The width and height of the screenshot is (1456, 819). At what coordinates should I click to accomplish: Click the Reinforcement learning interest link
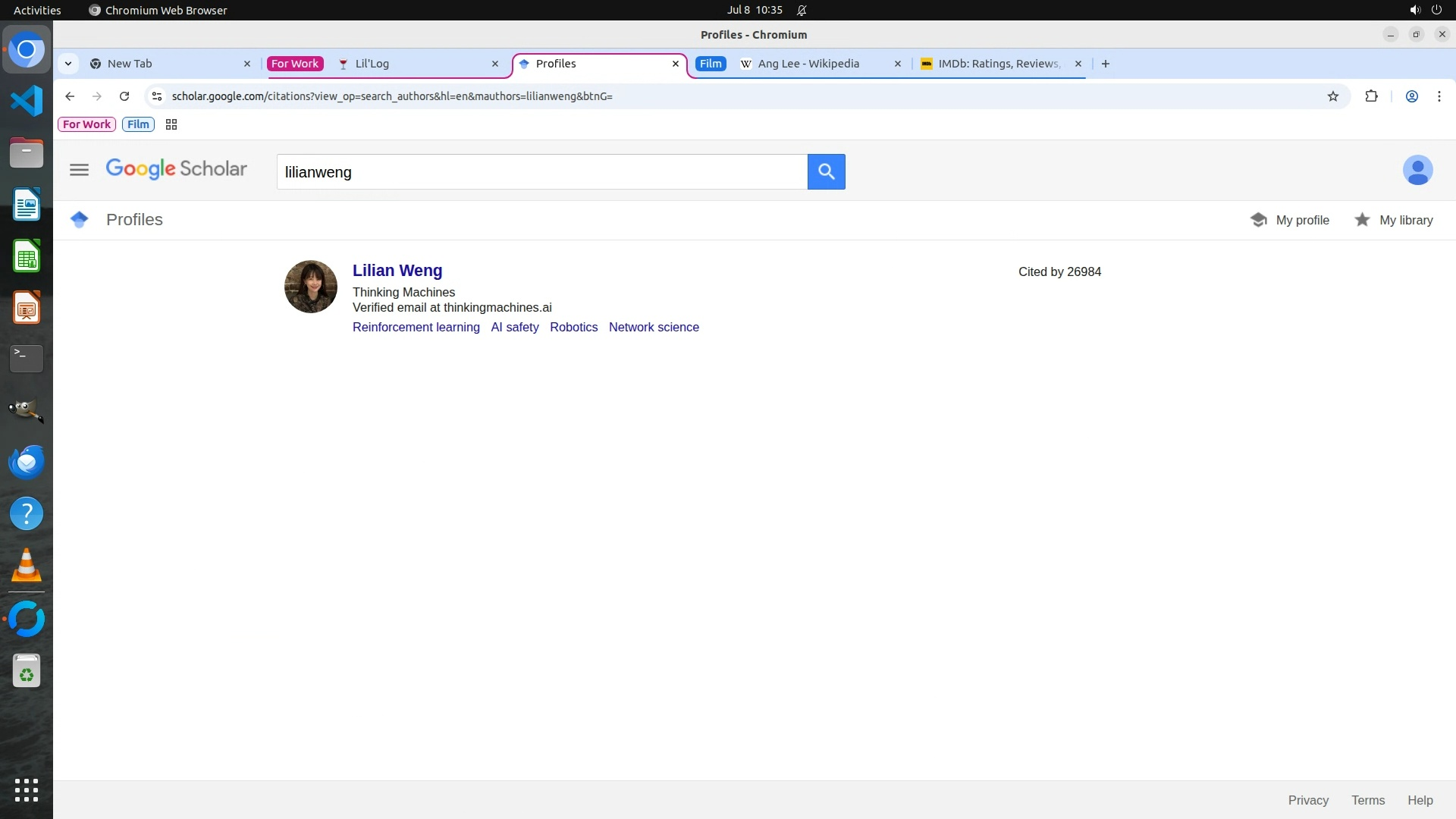pos(416,327)
